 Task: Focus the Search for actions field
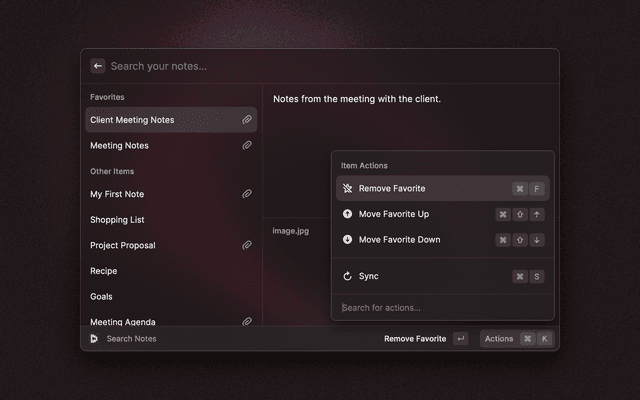click(x=440, y=308)
